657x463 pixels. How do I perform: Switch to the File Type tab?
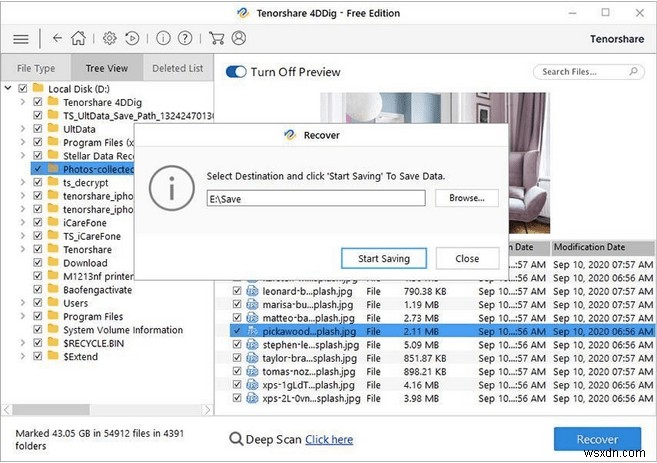(36, 68)
